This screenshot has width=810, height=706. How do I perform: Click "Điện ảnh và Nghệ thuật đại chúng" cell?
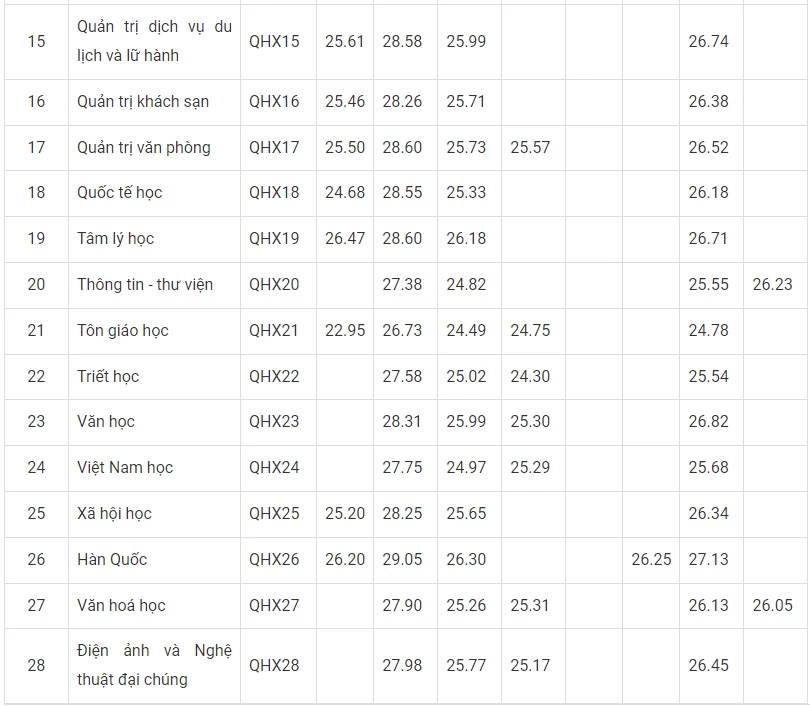[154, 665]
